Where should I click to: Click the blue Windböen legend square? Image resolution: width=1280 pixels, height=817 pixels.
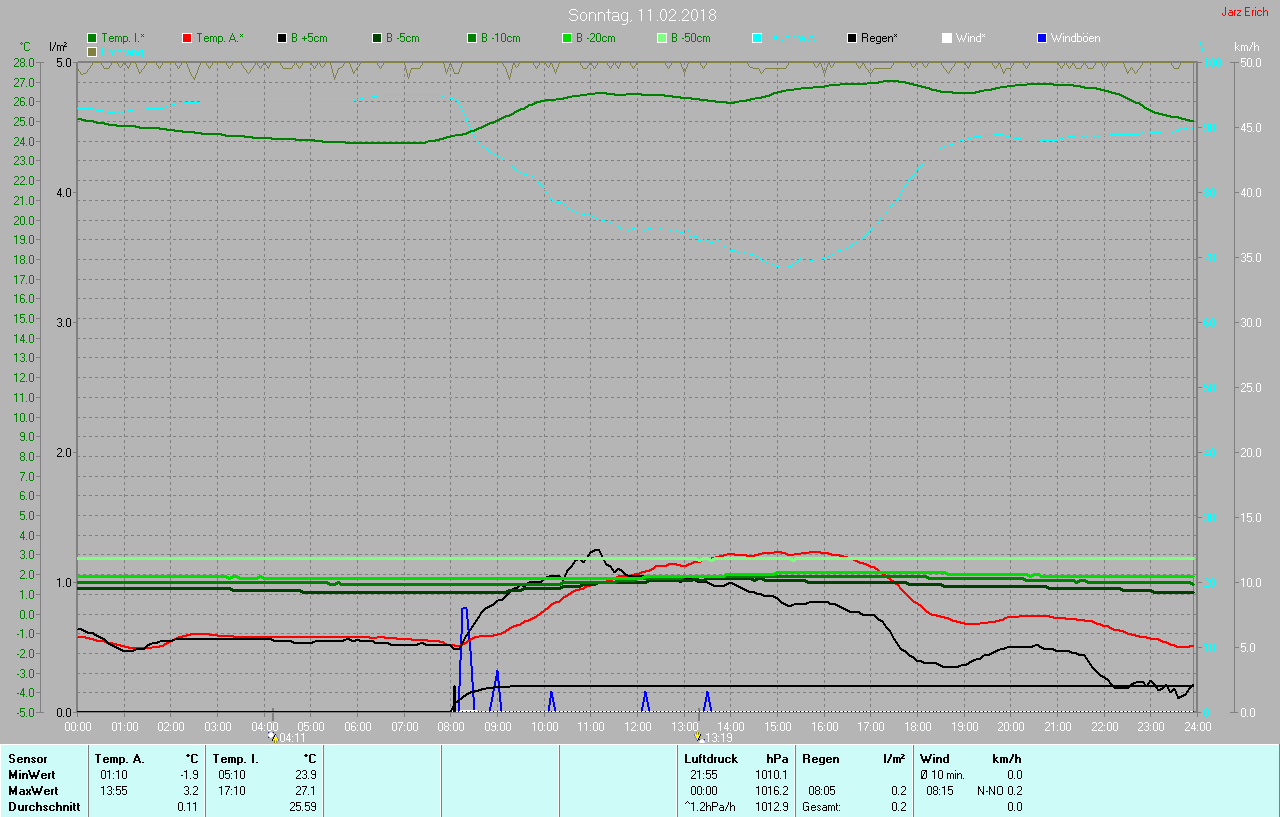click(1042, 38)
